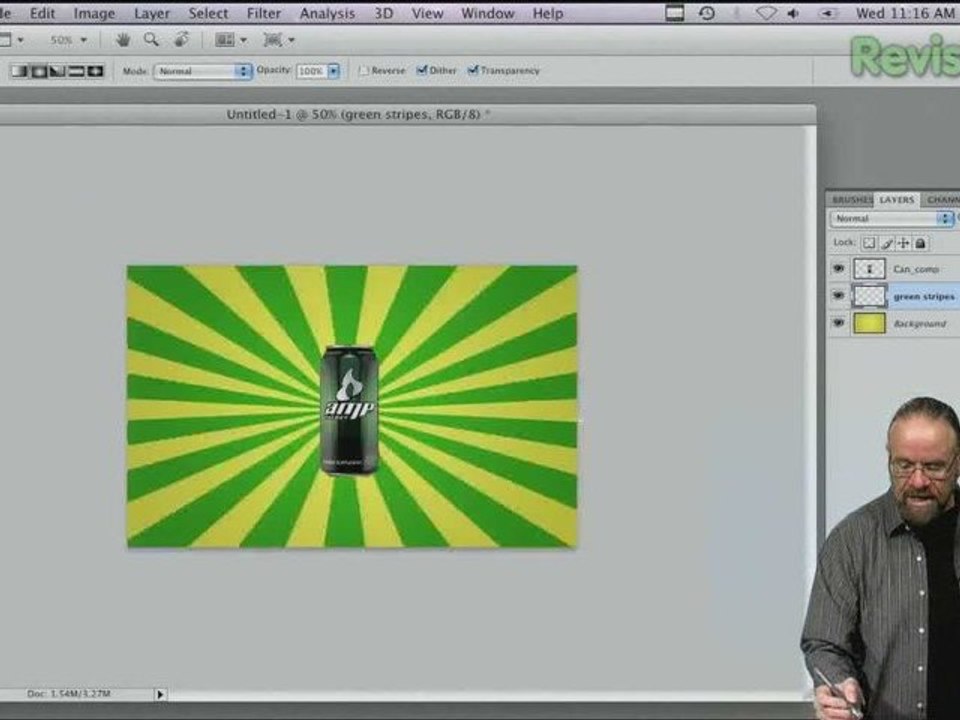Select the green stripes layer name
Viewport: 960px width, 720px height.
(924, 296)
